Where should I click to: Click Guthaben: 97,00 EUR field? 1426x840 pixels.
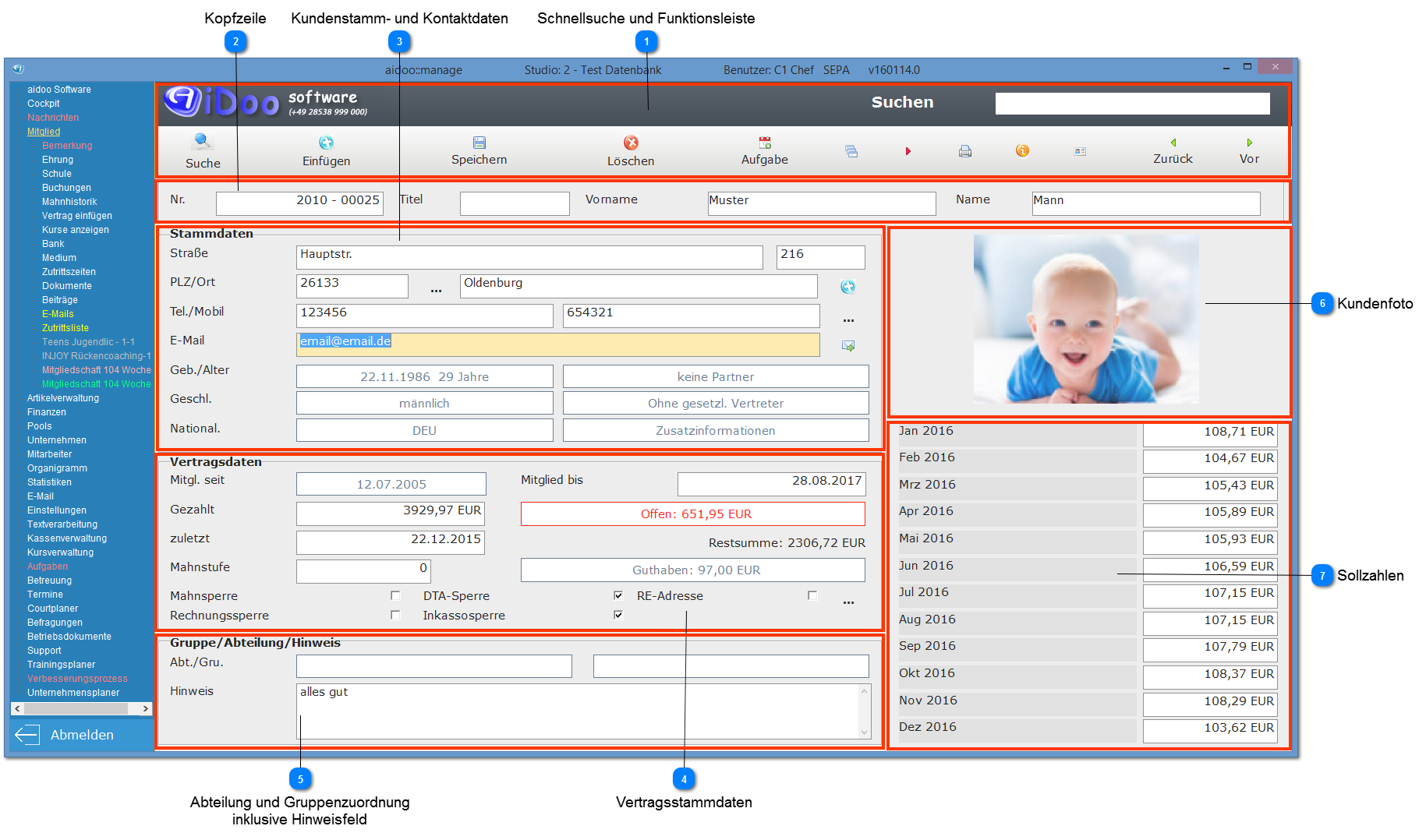(x=693, y=570)
